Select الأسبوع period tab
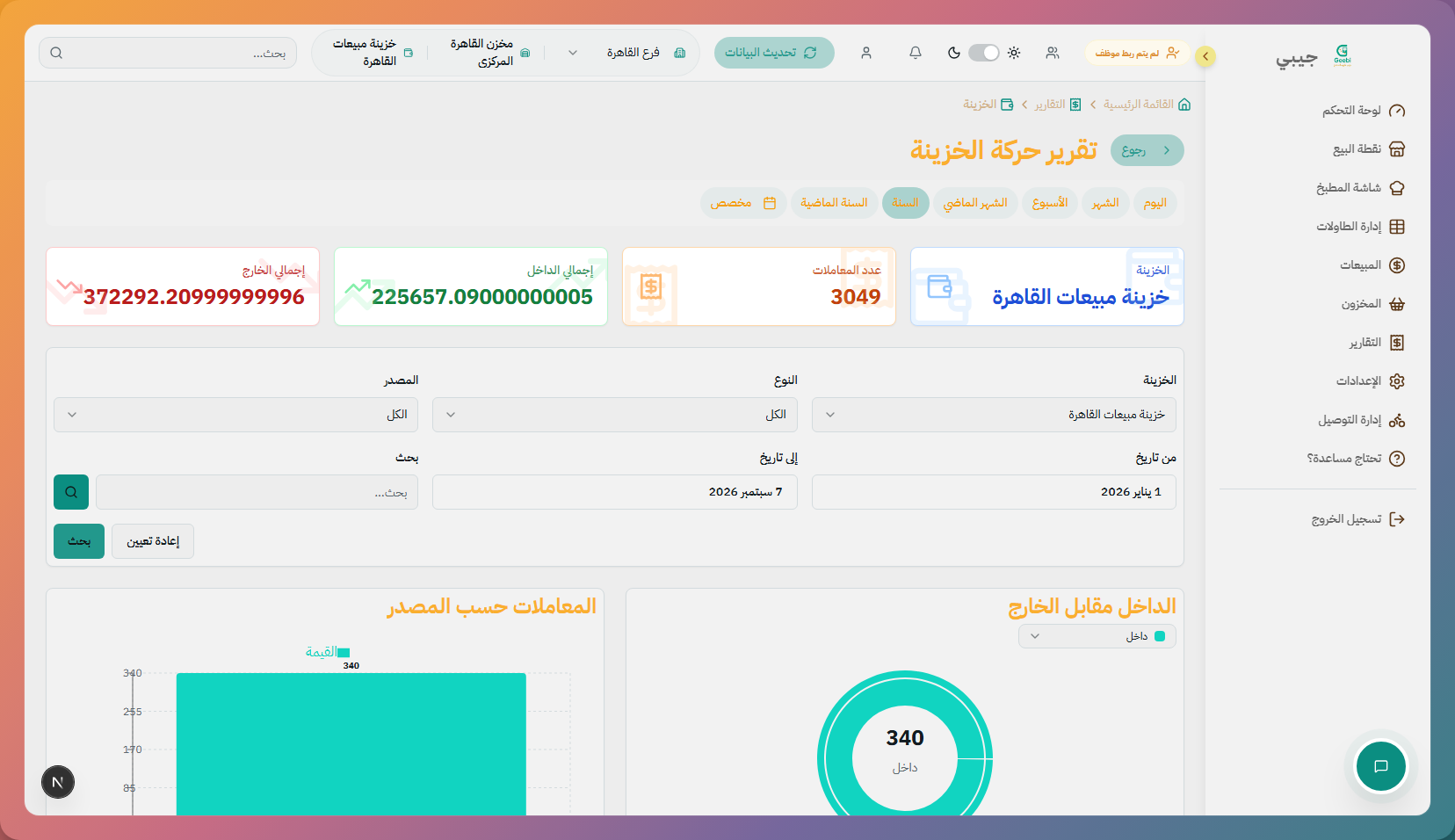This screenshot has width=1455, height=840. 1050,203
